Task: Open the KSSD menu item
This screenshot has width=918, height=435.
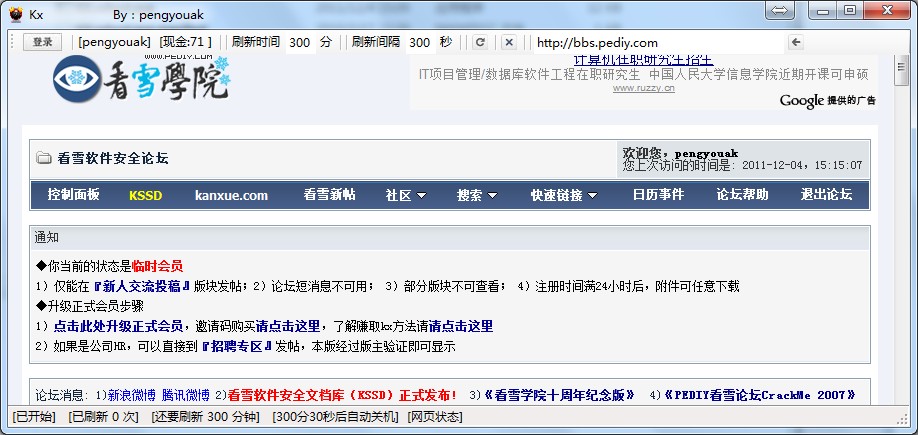Action: point(145,196)
